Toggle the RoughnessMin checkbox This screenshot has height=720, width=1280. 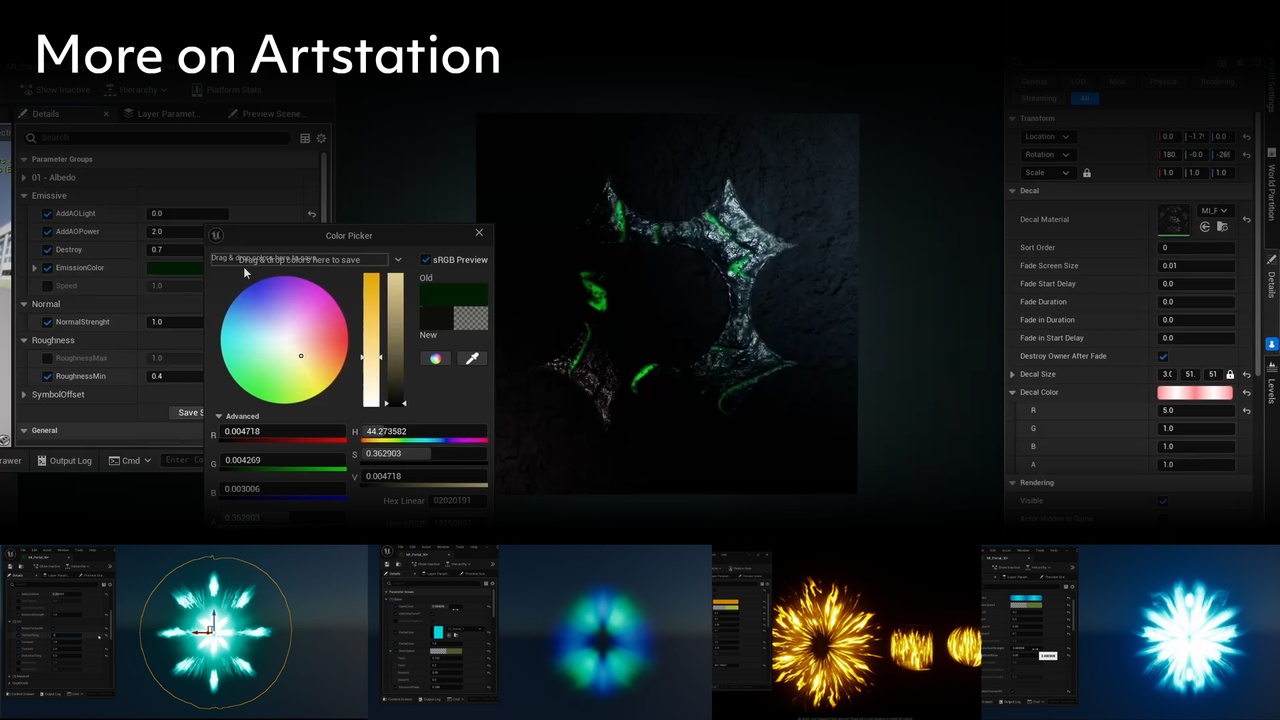click(x=47, y=376)
